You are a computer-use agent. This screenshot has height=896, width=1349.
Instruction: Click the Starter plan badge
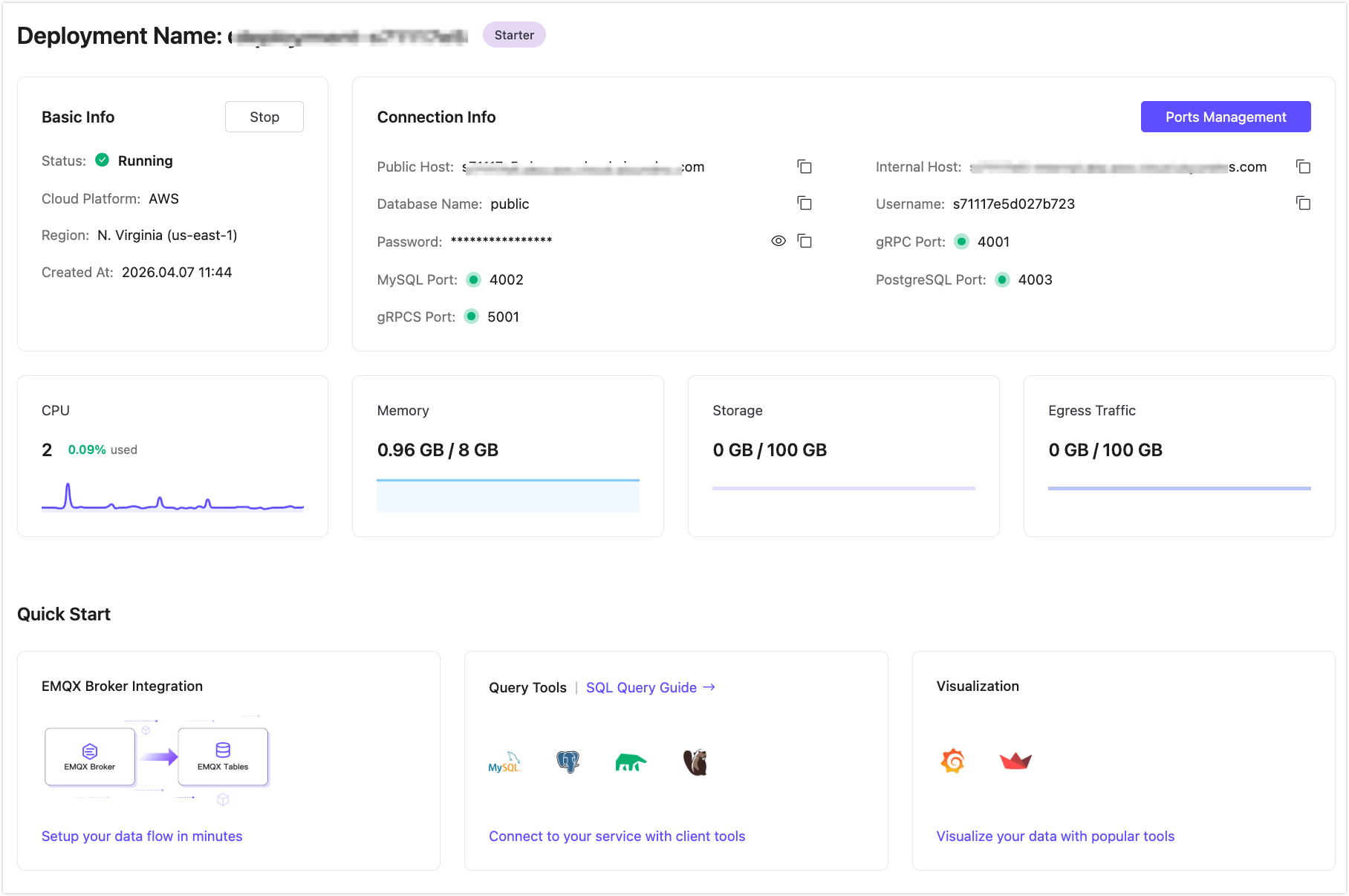click(514, 34)
